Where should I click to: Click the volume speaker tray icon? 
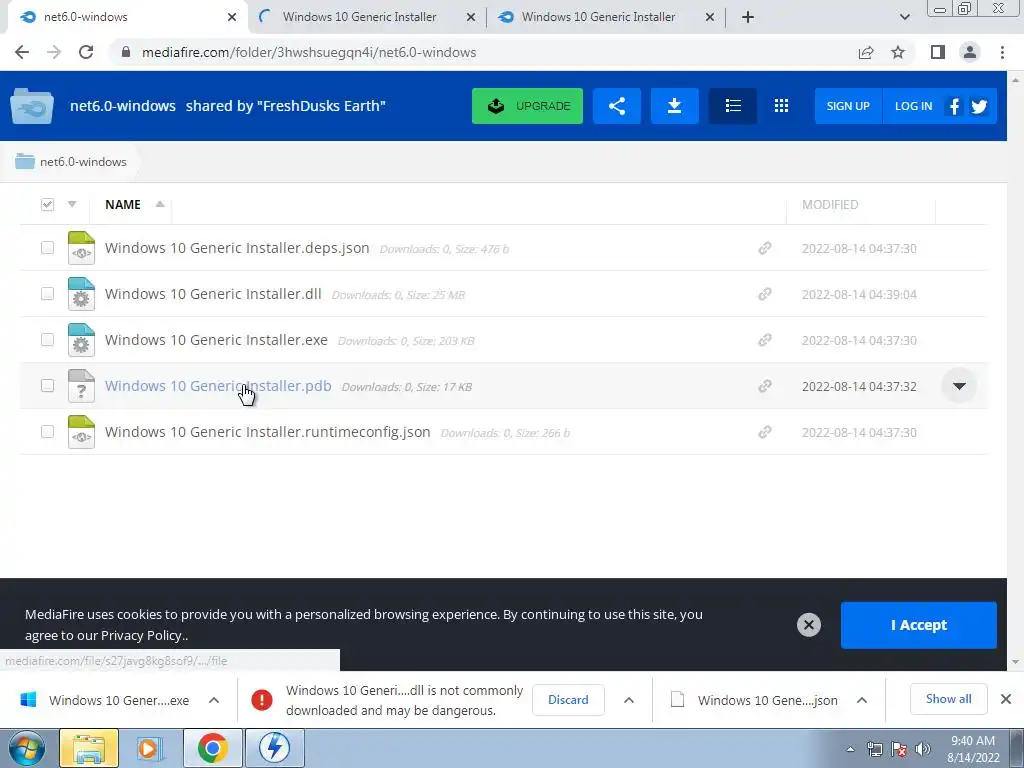tap(922, 749)
